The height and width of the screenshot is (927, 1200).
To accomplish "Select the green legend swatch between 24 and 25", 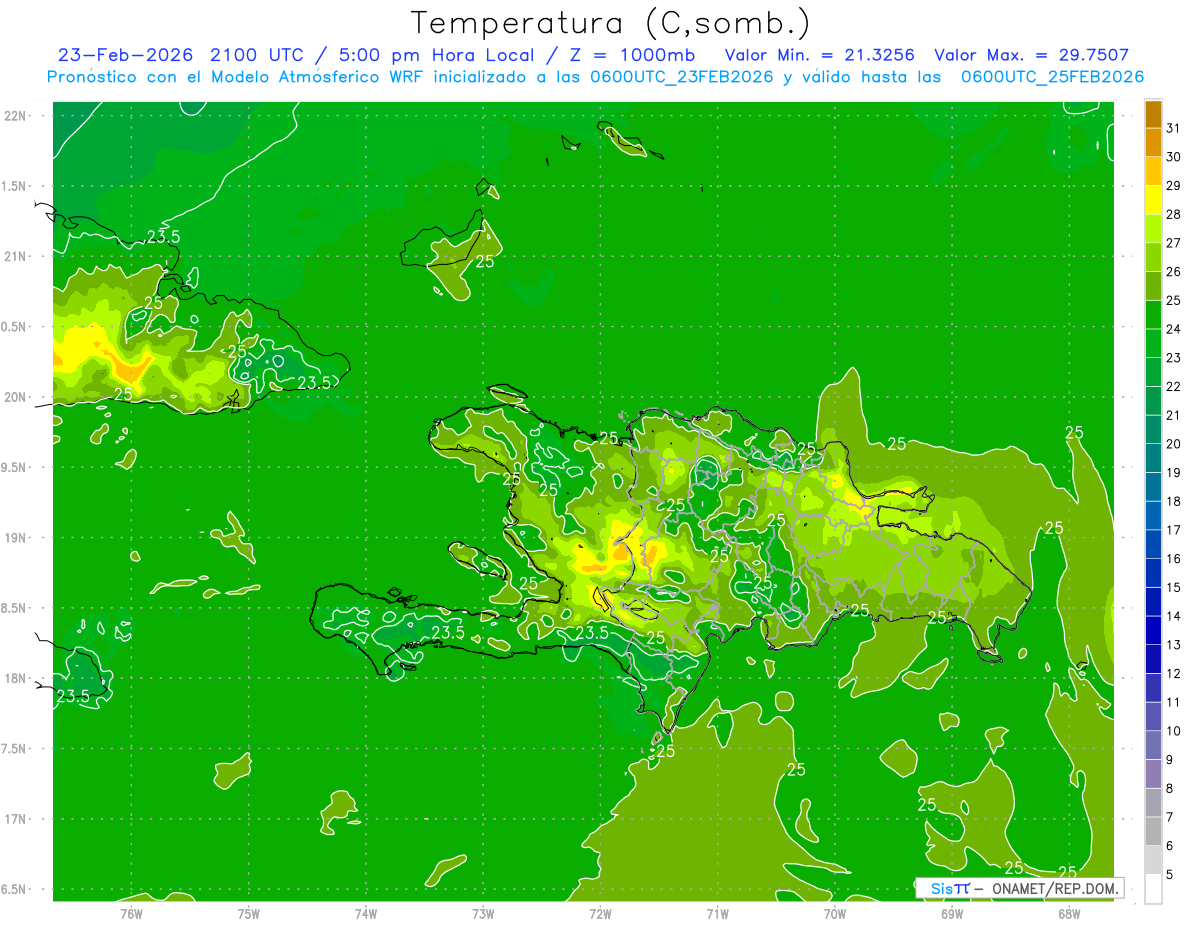I will tap(1153, 315).
